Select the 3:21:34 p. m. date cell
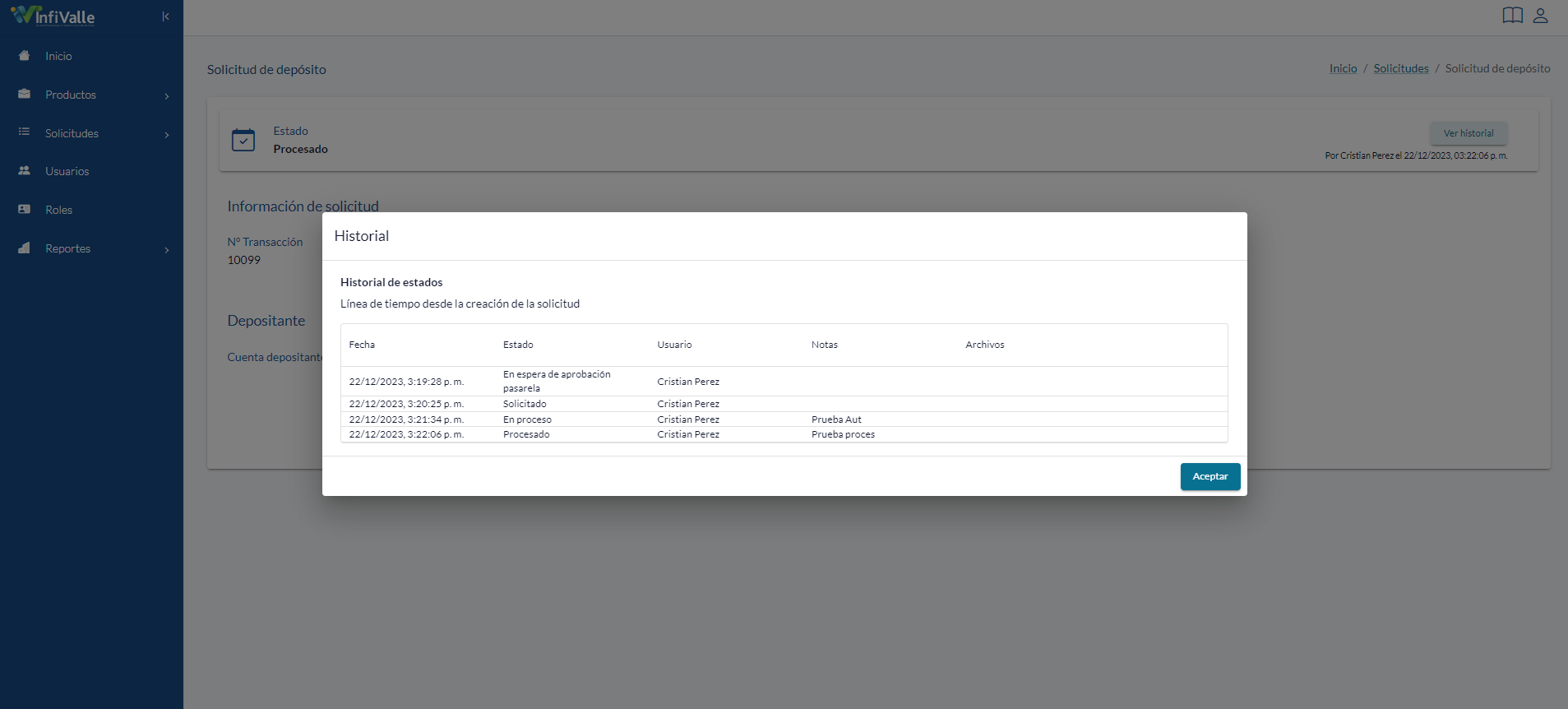The image size is (1568, 709). 406,419
